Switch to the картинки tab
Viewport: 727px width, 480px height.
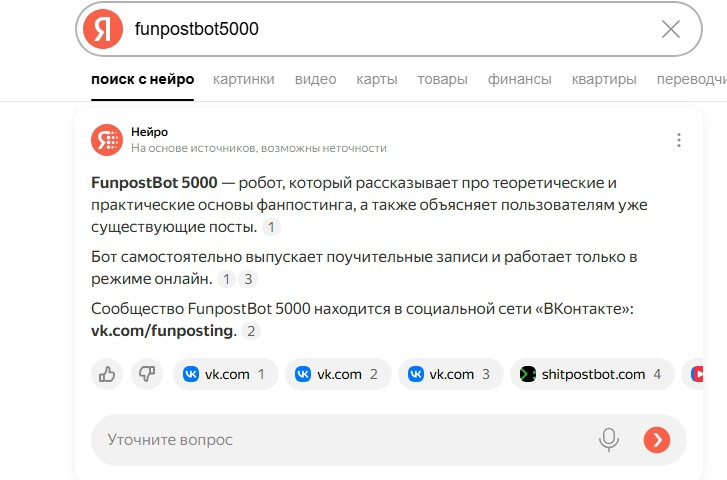point(244,80)
